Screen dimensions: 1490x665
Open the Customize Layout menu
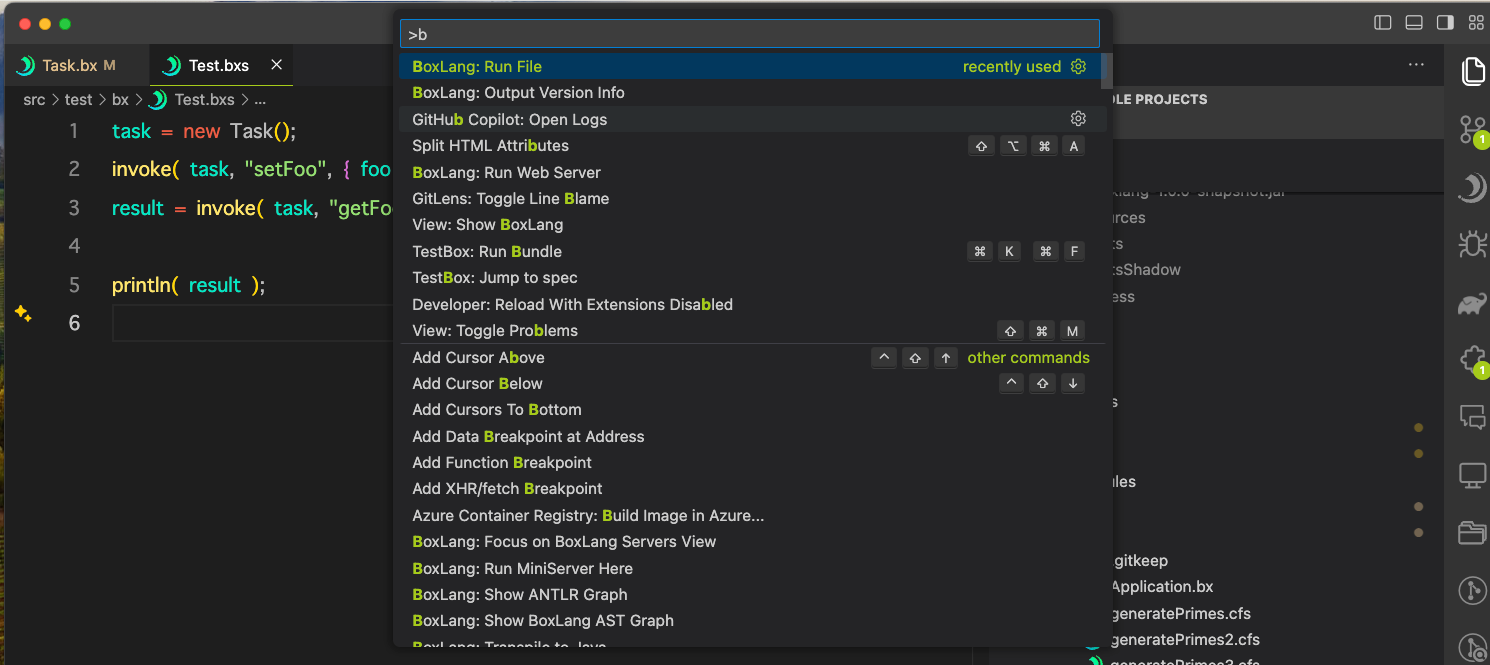pyautogui.click(x=1474, y=22)
